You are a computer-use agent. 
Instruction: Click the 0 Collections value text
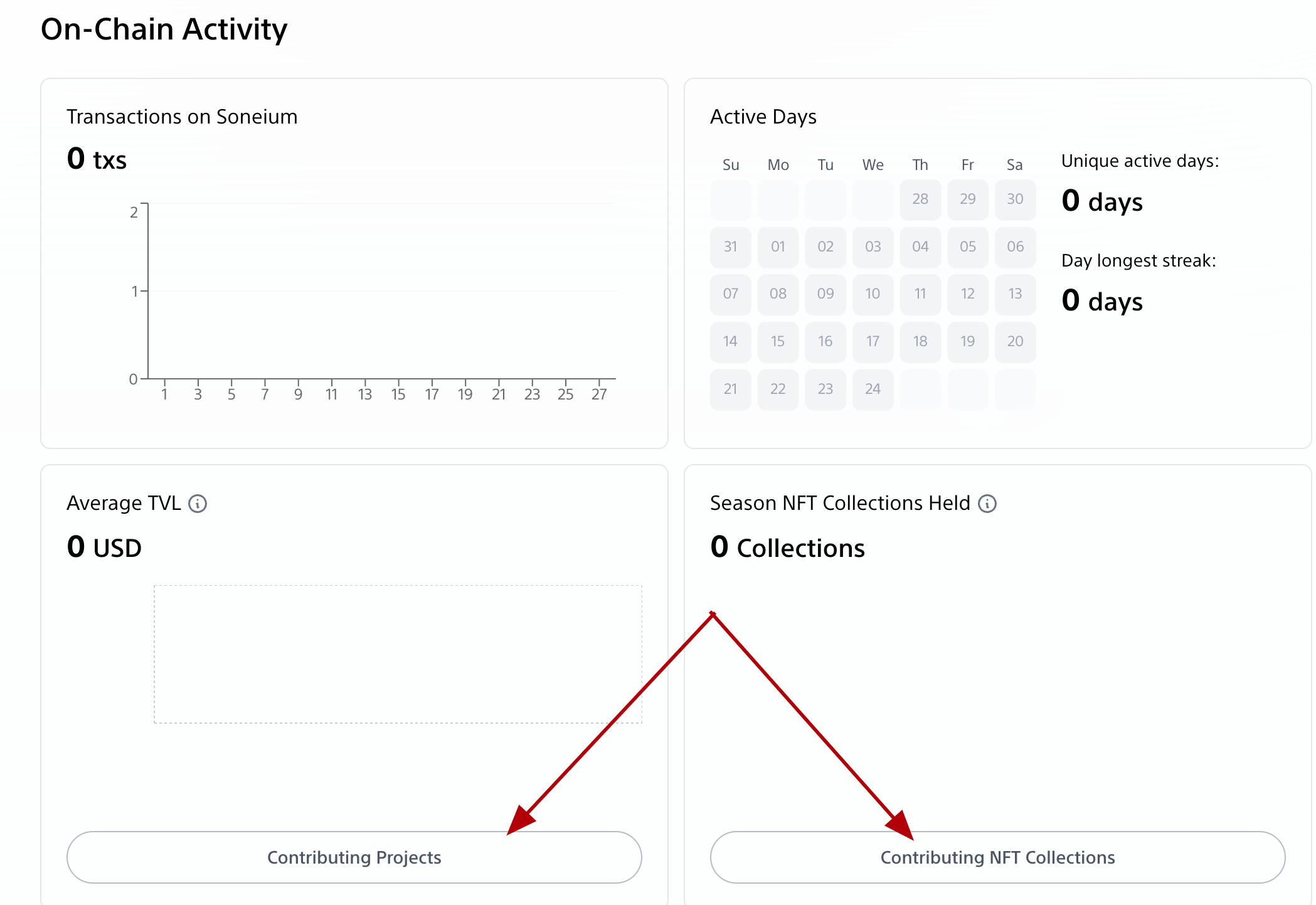click(x=787, y=548)
